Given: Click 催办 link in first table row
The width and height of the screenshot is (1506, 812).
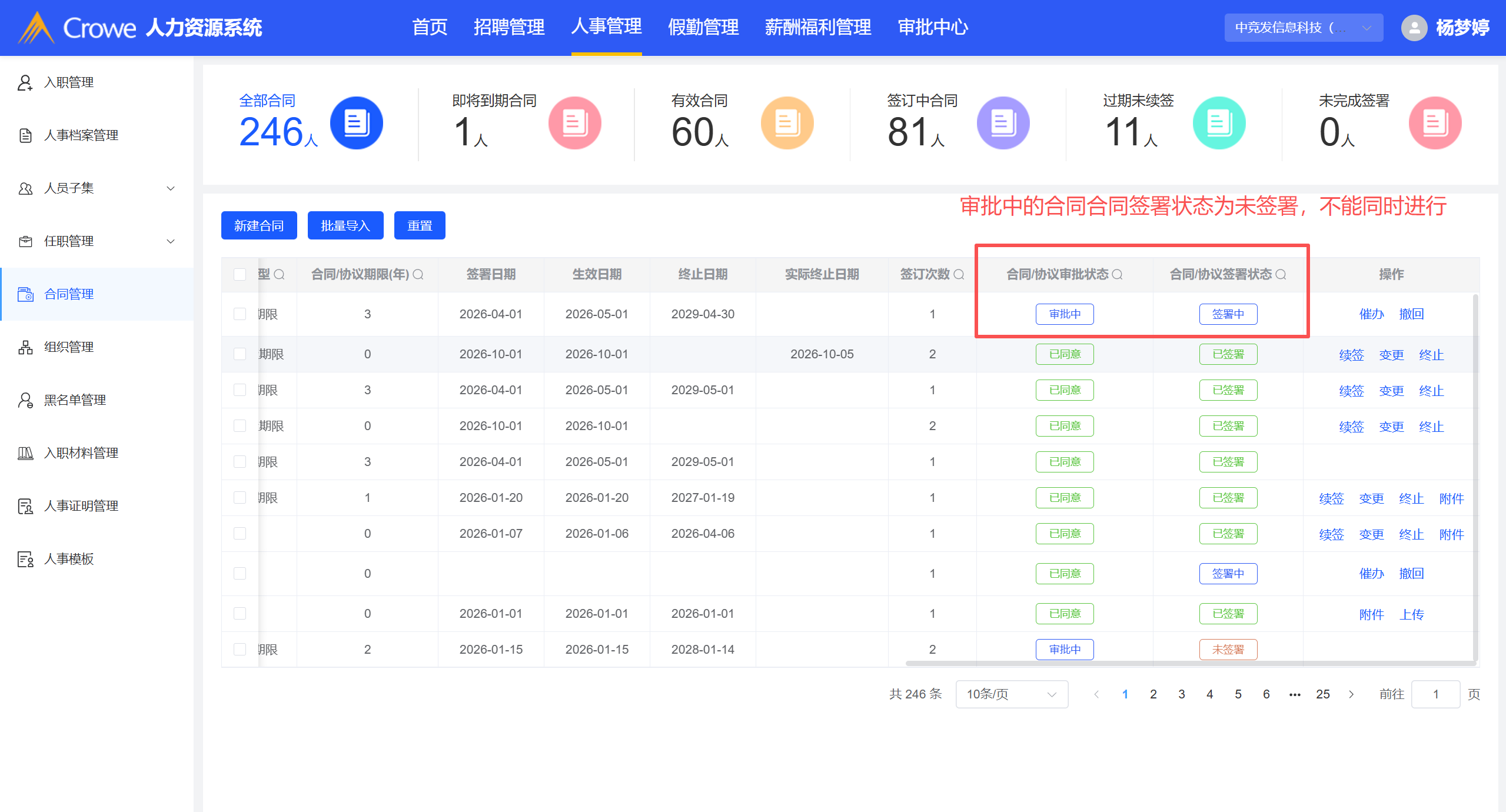Looking at the screenshot, I should 1371,314.
